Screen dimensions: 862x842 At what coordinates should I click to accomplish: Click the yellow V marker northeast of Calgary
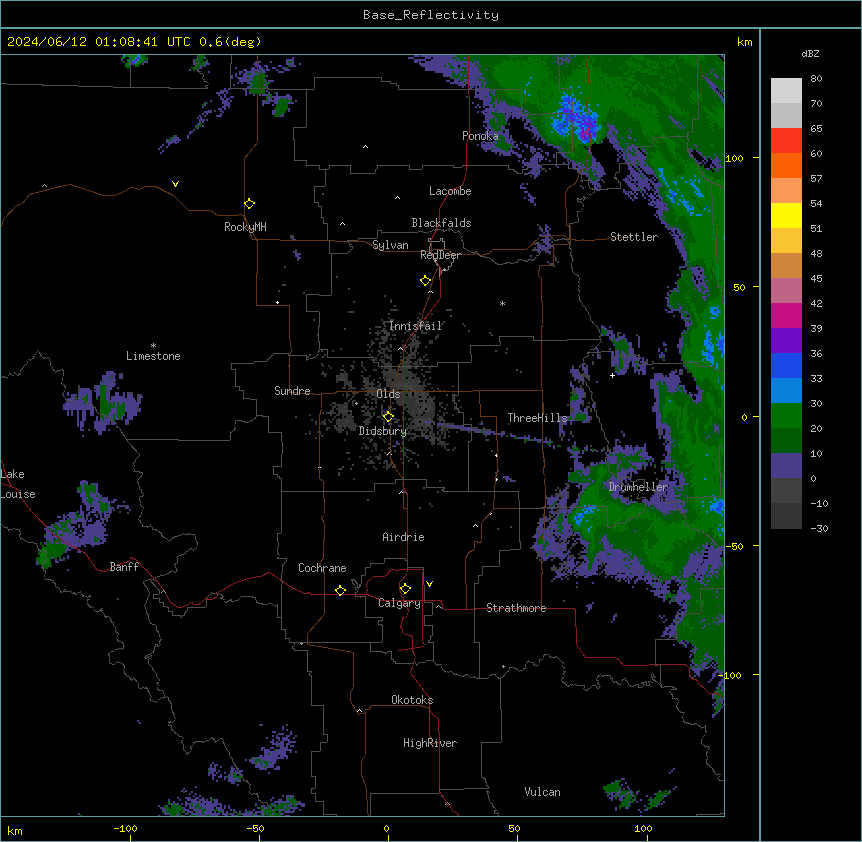coord(429,584)
